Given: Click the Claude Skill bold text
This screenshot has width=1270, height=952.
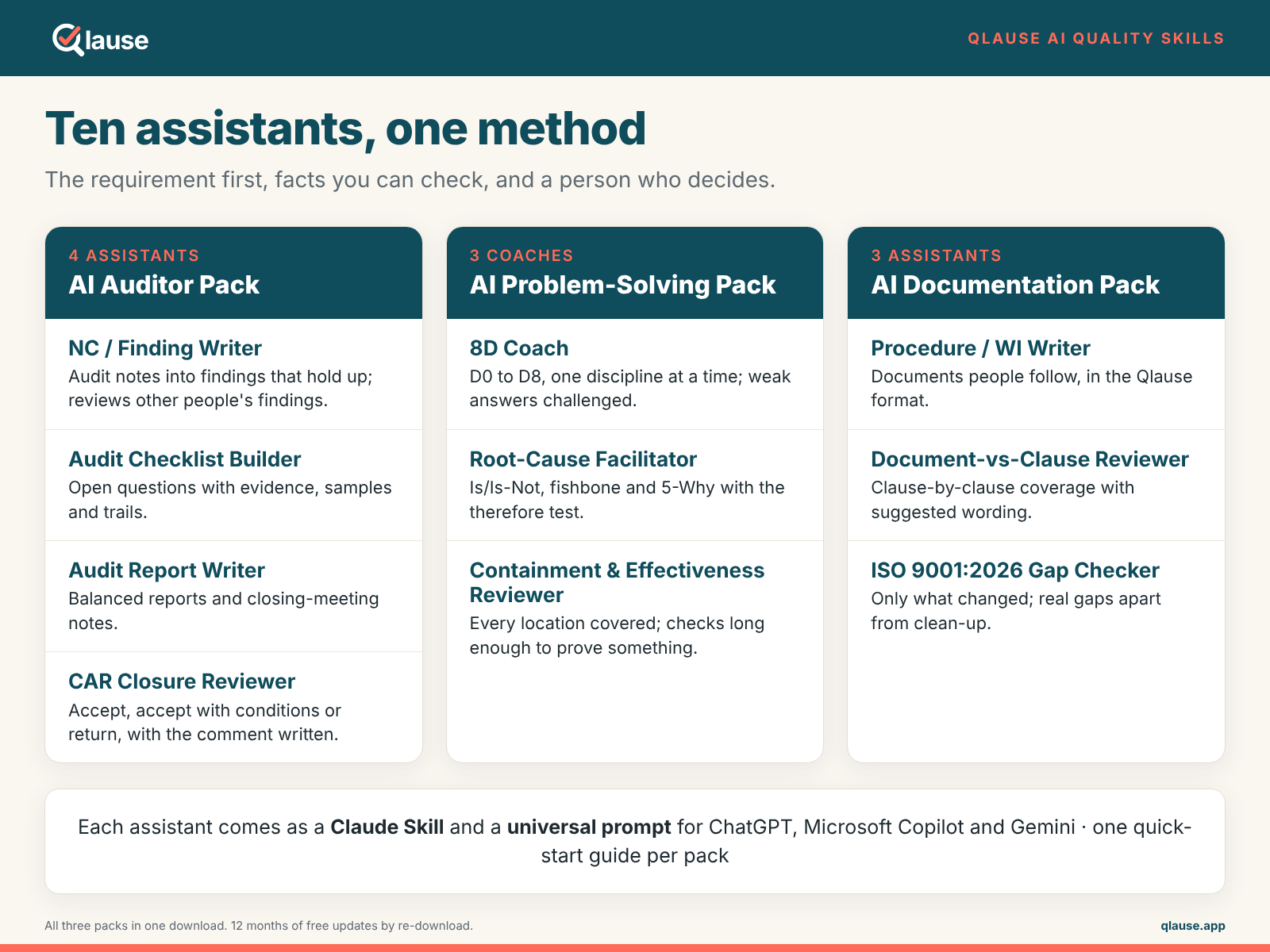Looking at the screenshot, I should click(387, 827).
